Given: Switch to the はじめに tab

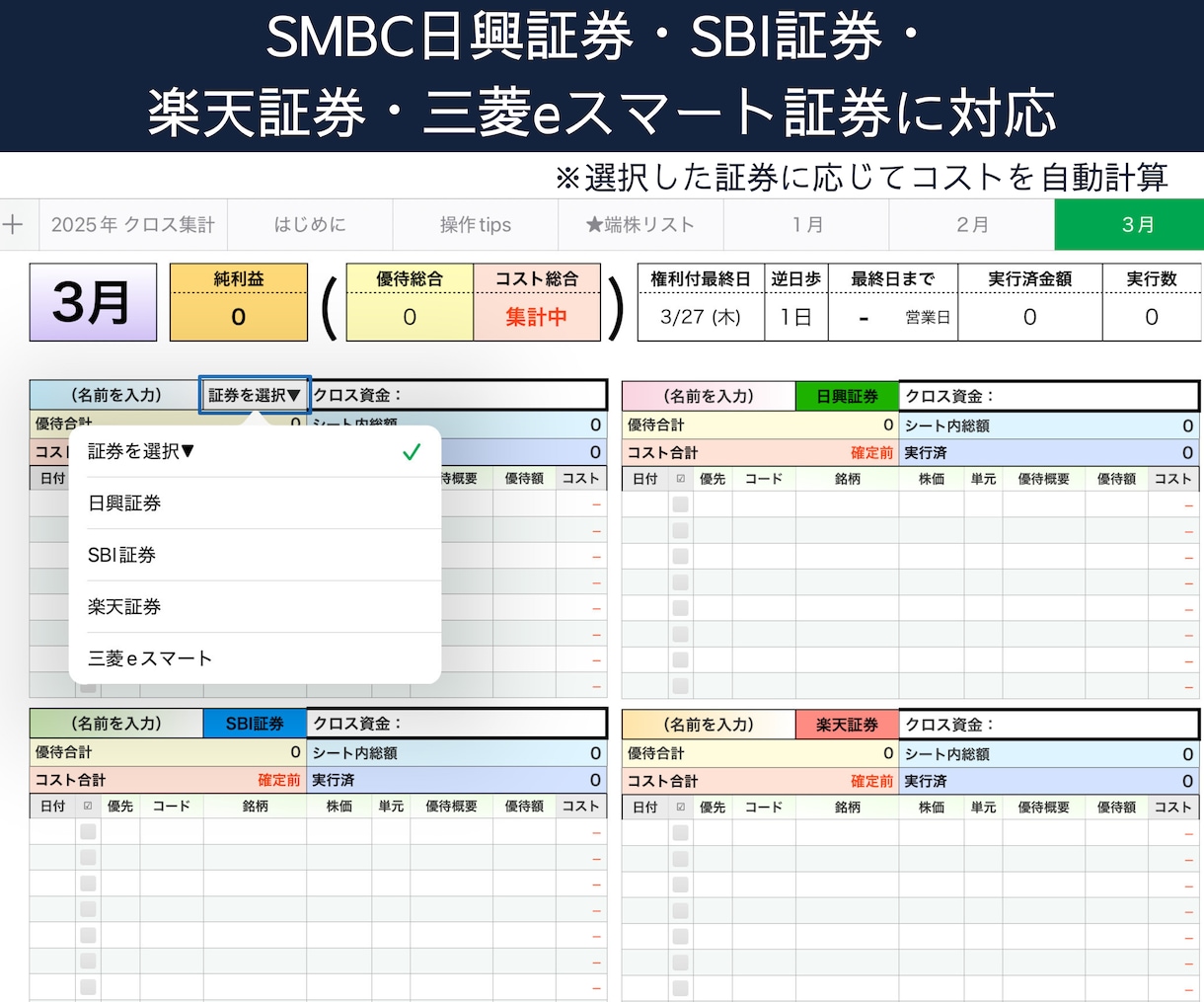Looking at the screenshot, I should coord(310,225).
